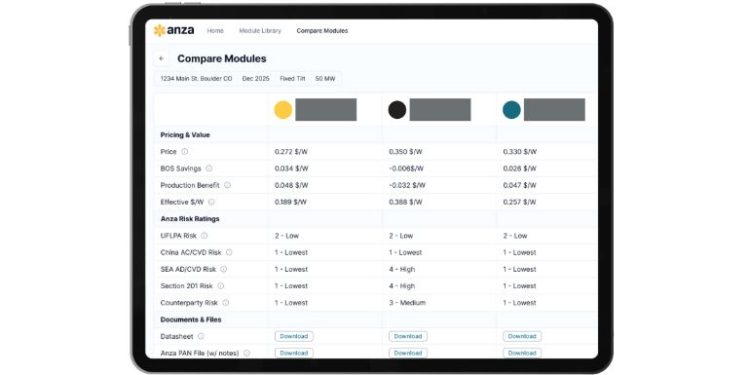Click the Fixed Tilt filter
Screen dimensions: 750x375
click(x=292, y=78)
